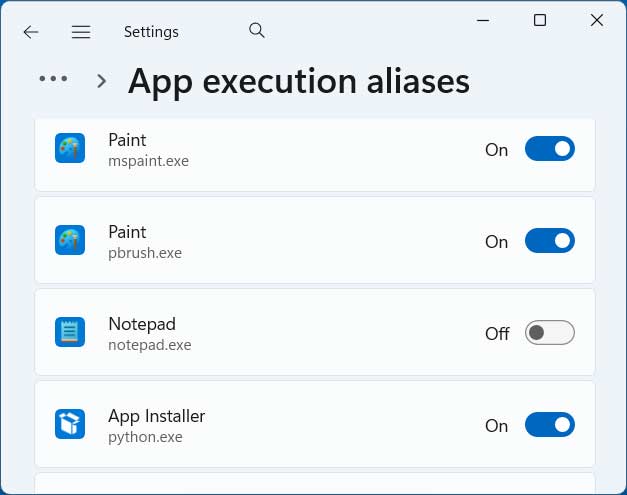Turn off the python.exe alias toggle
The image size is (627, 495).
(549, 425)
